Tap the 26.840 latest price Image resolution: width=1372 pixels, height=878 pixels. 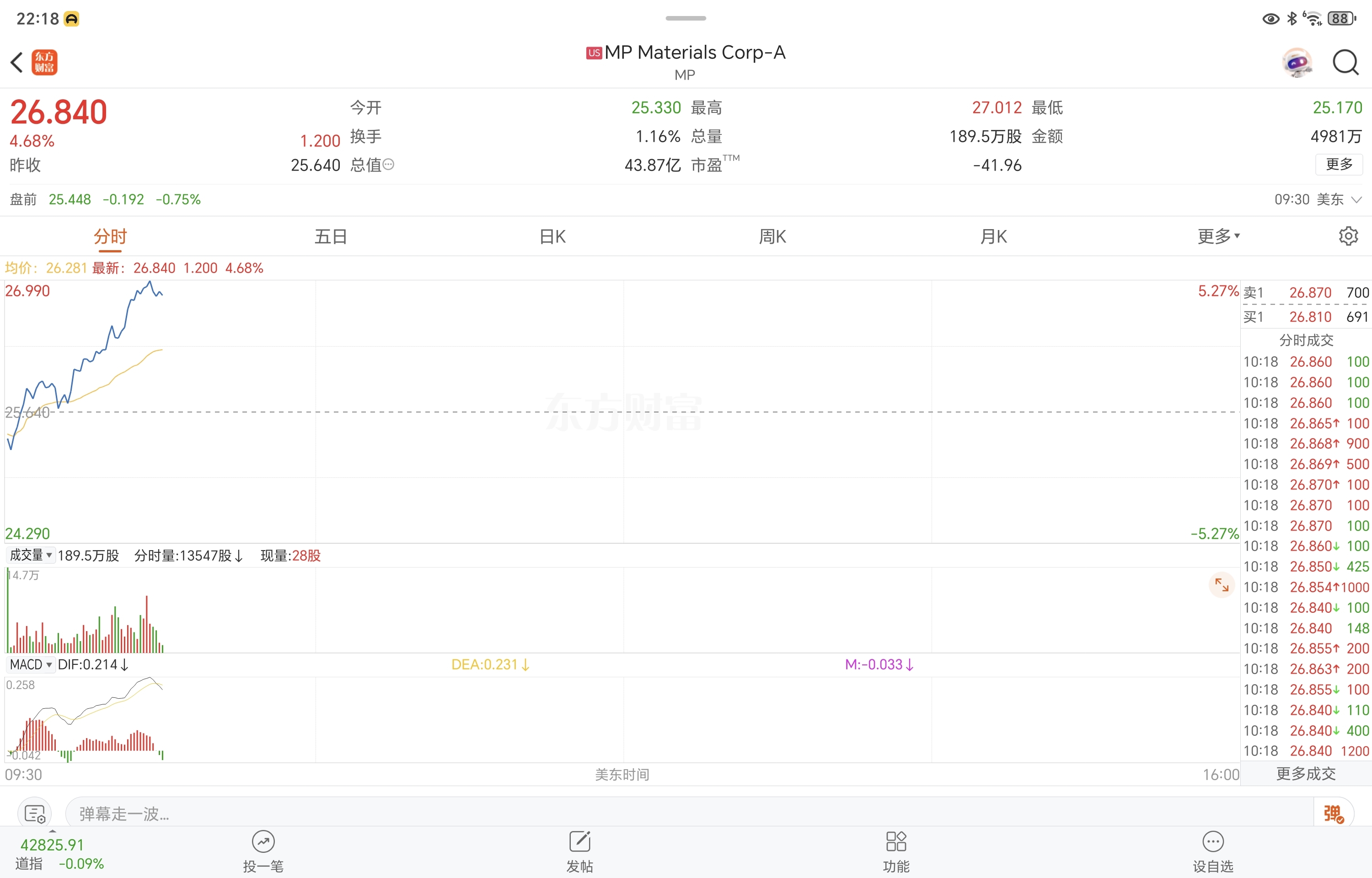[x=59, y=112]
